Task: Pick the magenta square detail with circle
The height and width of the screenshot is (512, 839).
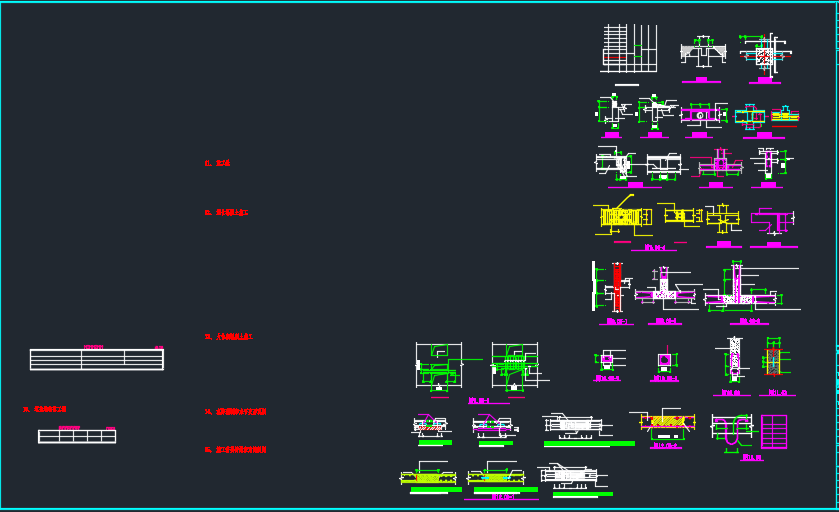Action: click(665, 361)
